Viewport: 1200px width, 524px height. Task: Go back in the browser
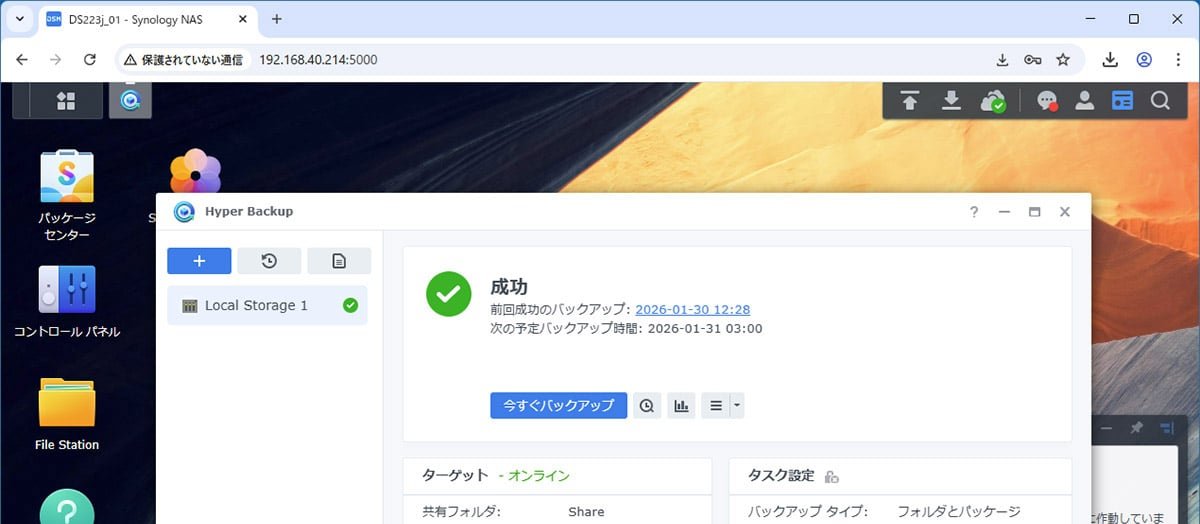click(x=22, y=60)
